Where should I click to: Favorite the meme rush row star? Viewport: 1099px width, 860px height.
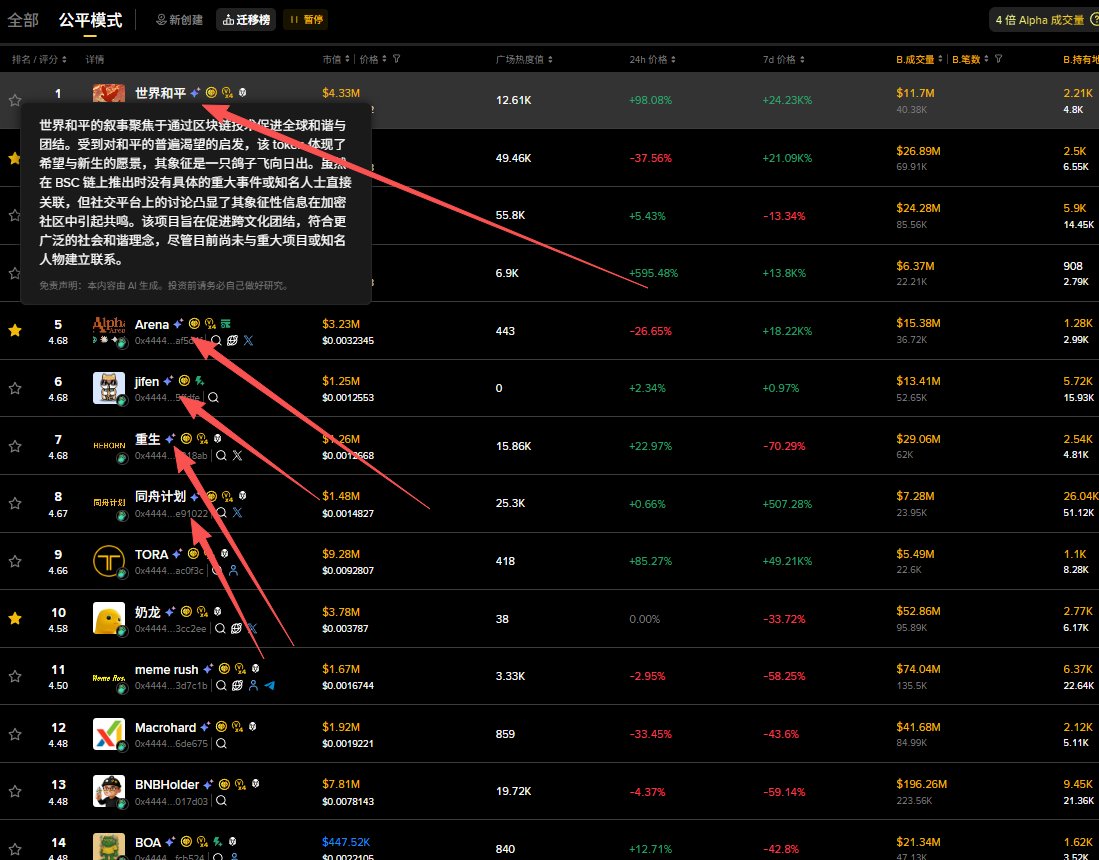pos(15,676)
